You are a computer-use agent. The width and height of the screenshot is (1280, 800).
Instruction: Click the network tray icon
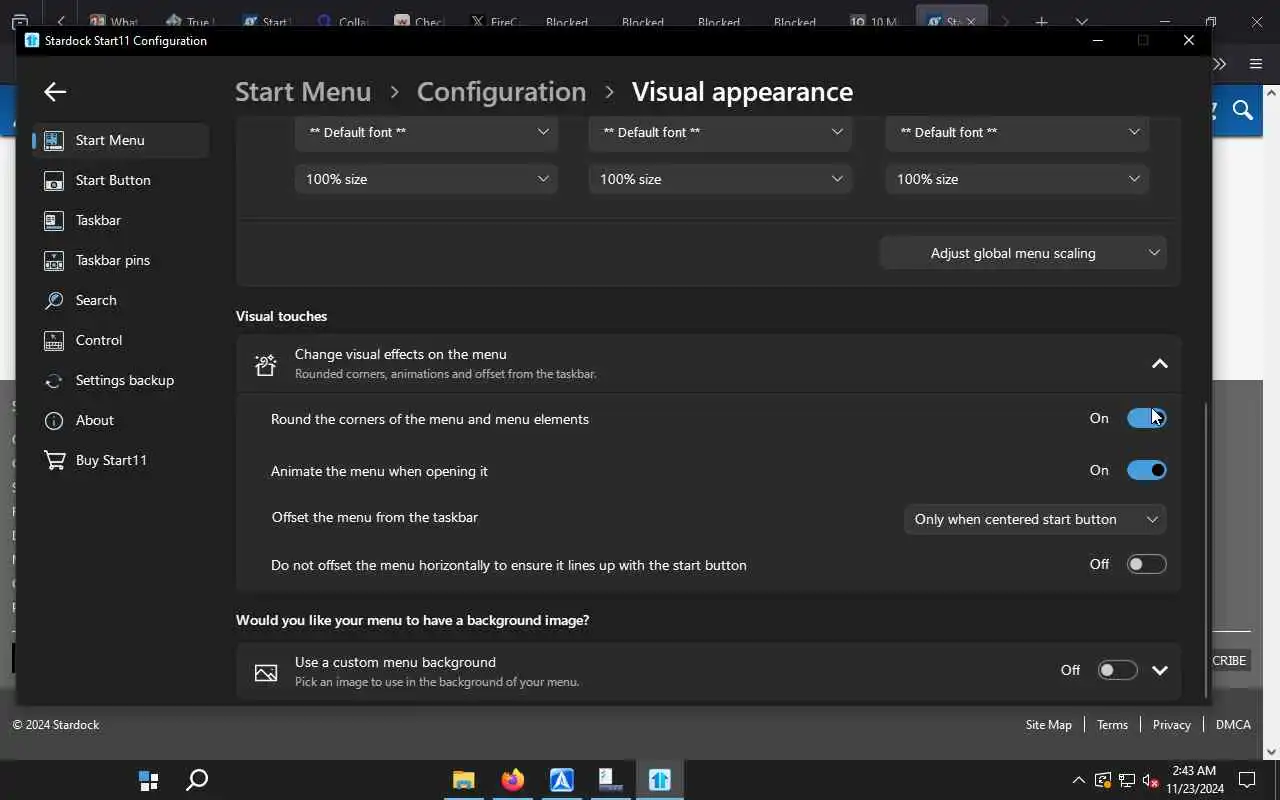tap(1127, 780)
